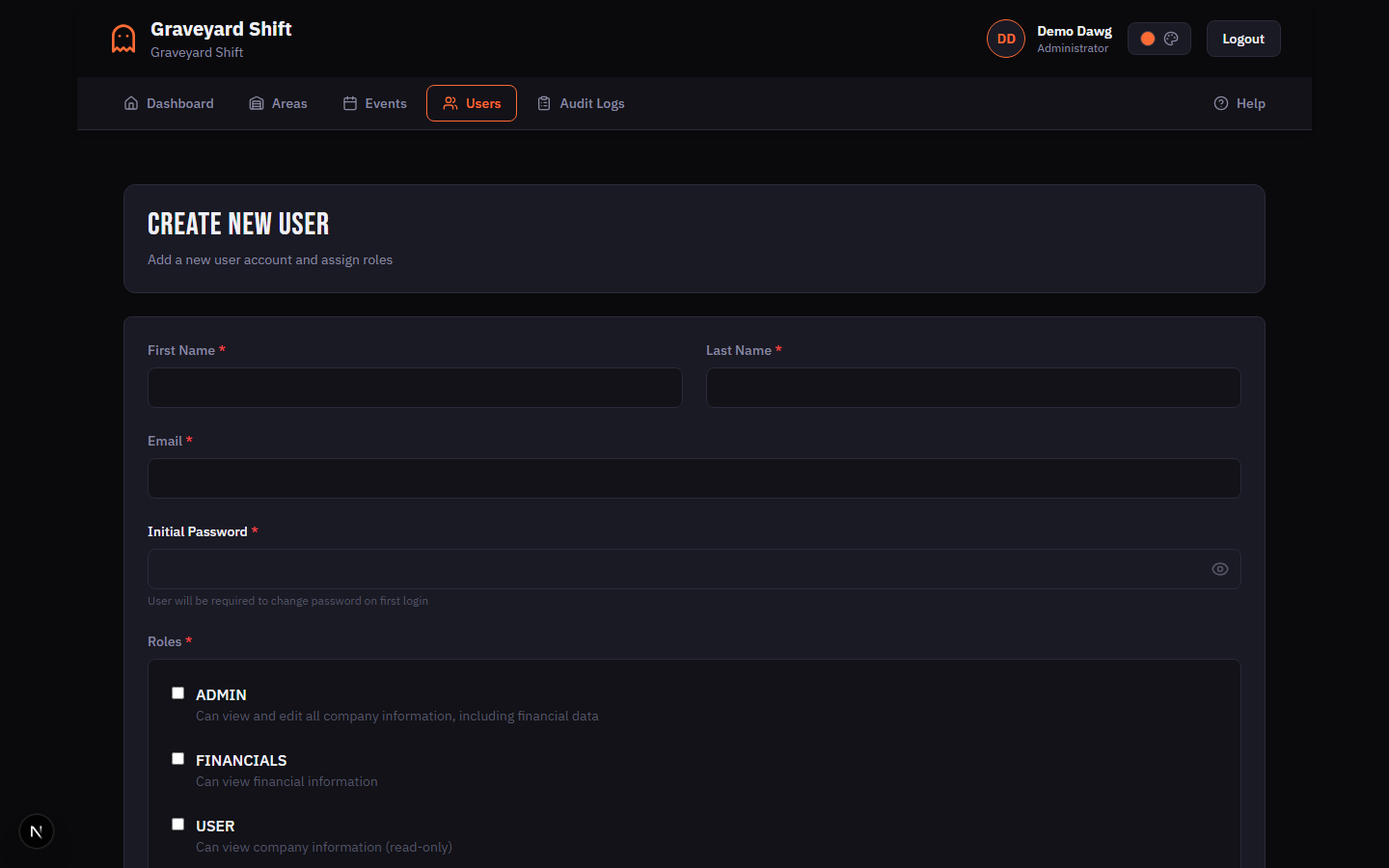This screenshot has width=1389, height=868.
Task: Switch the accent color orange dot
Action: point(1148,38)
